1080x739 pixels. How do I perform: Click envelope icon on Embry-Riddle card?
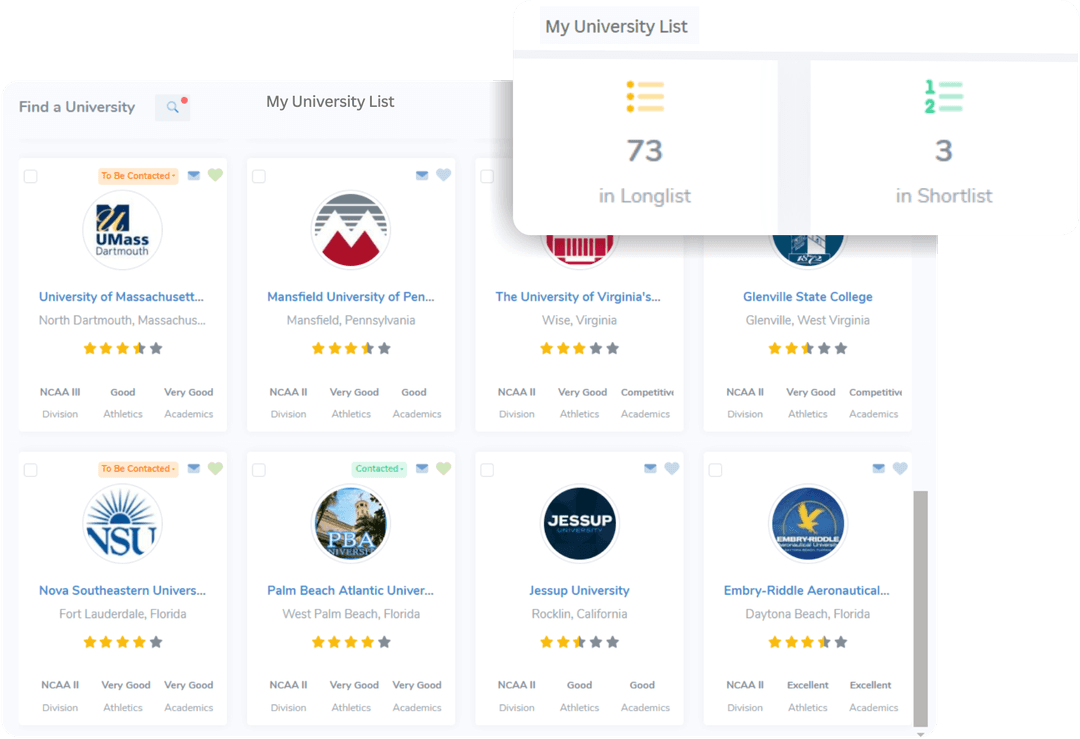(x=878, y=468)
